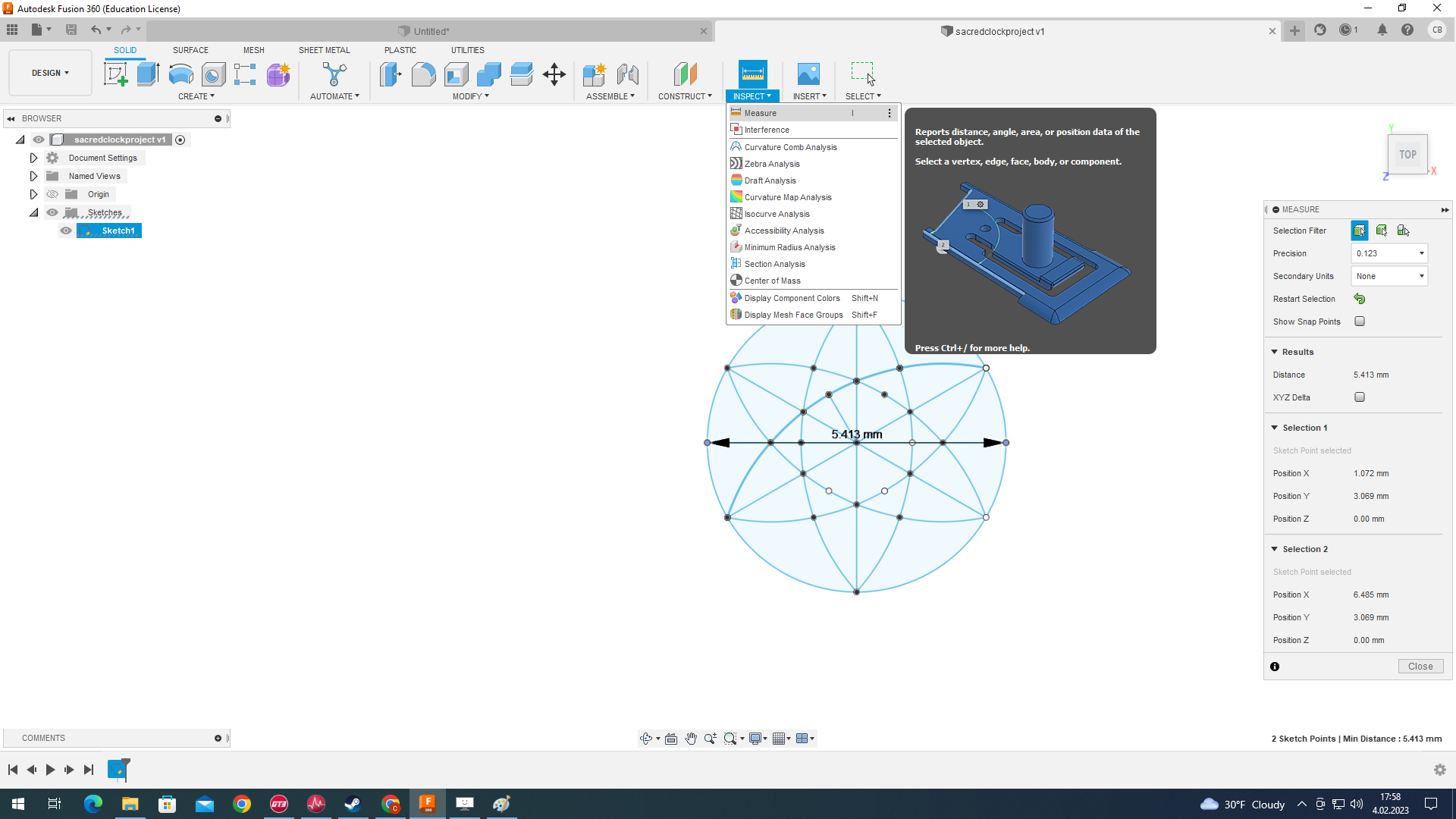Check the XYZ Delta box

(x=1360, y=397)
